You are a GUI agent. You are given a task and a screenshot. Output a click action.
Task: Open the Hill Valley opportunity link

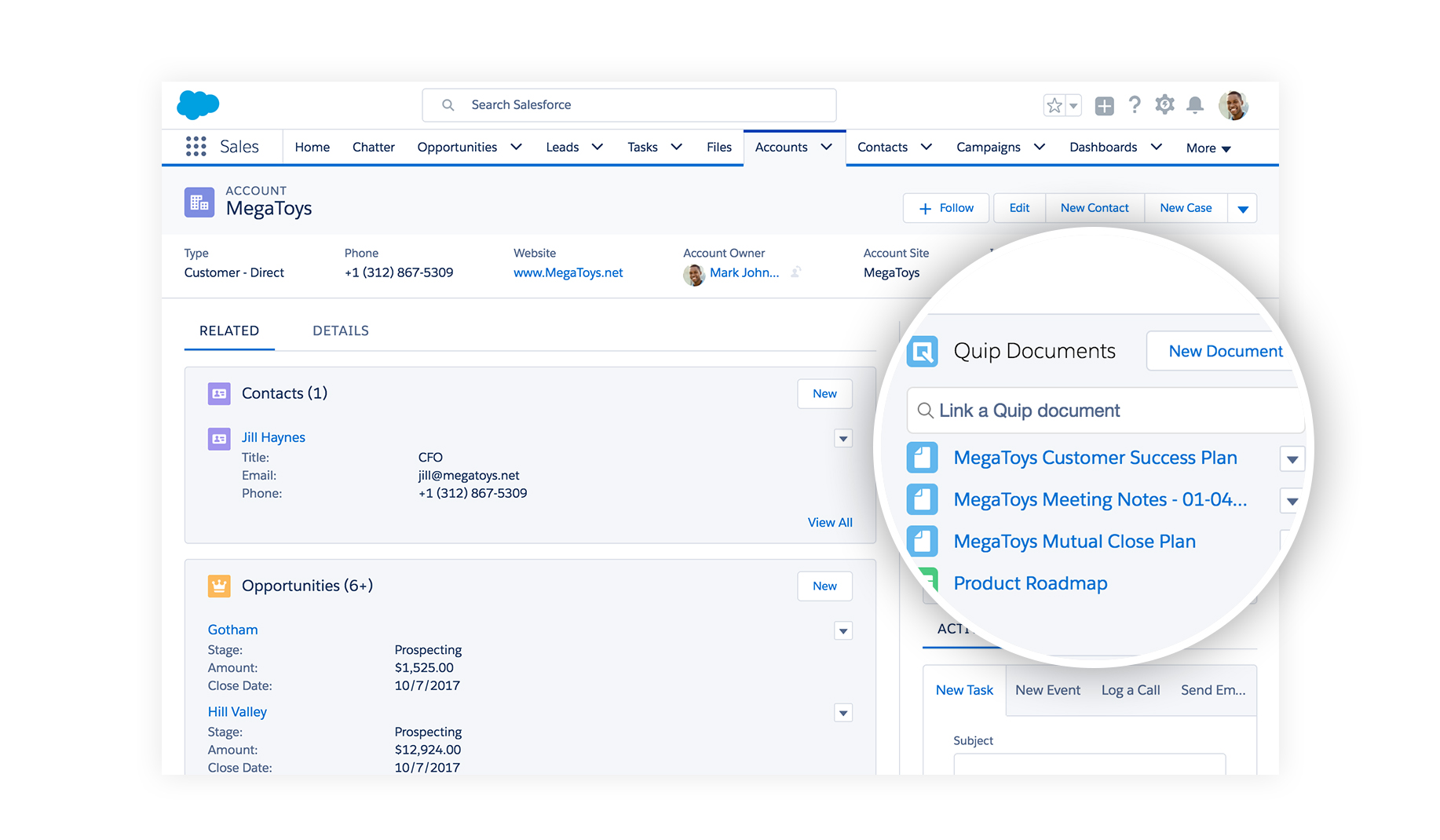237,711
